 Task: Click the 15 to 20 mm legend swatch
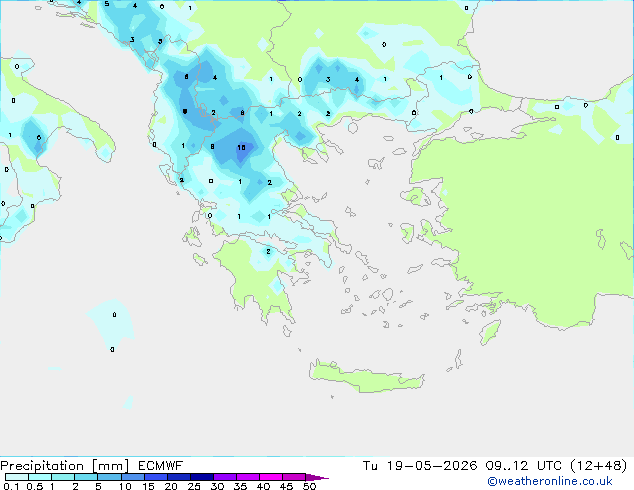(x=156, y=477)
